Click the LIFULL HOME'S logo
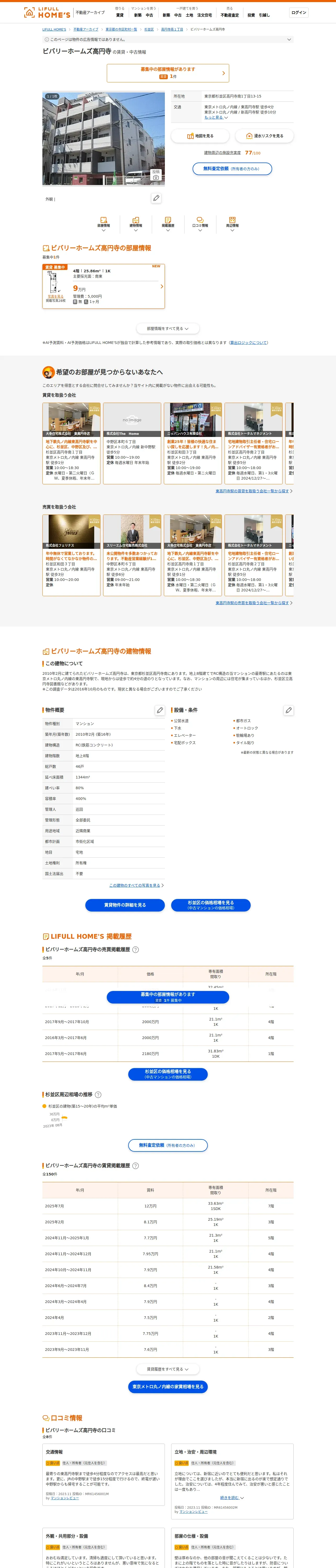 (47, 12)
